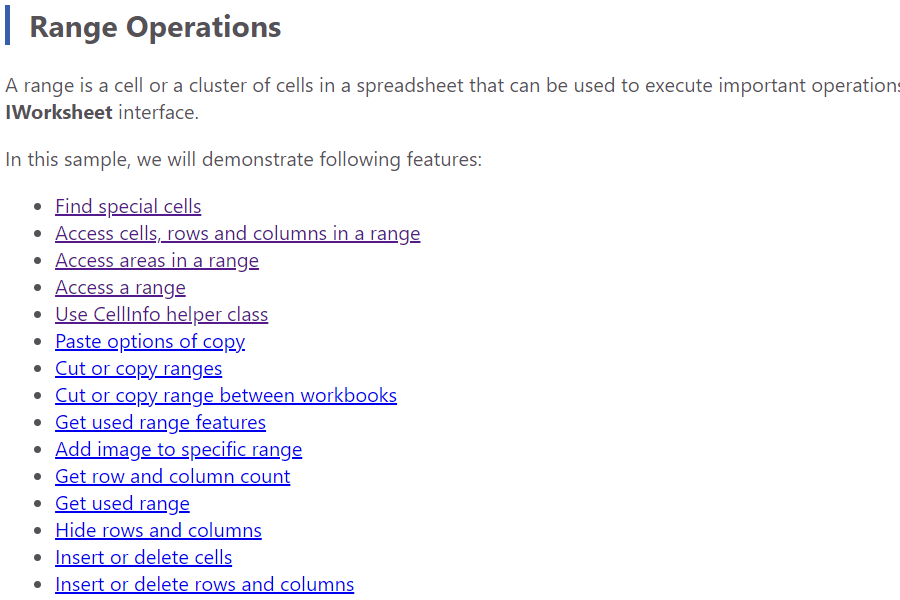Viewport: 900px width, 600px height.
Task: Click the bold IWorksheet text
Action: [x=59, y=112]
